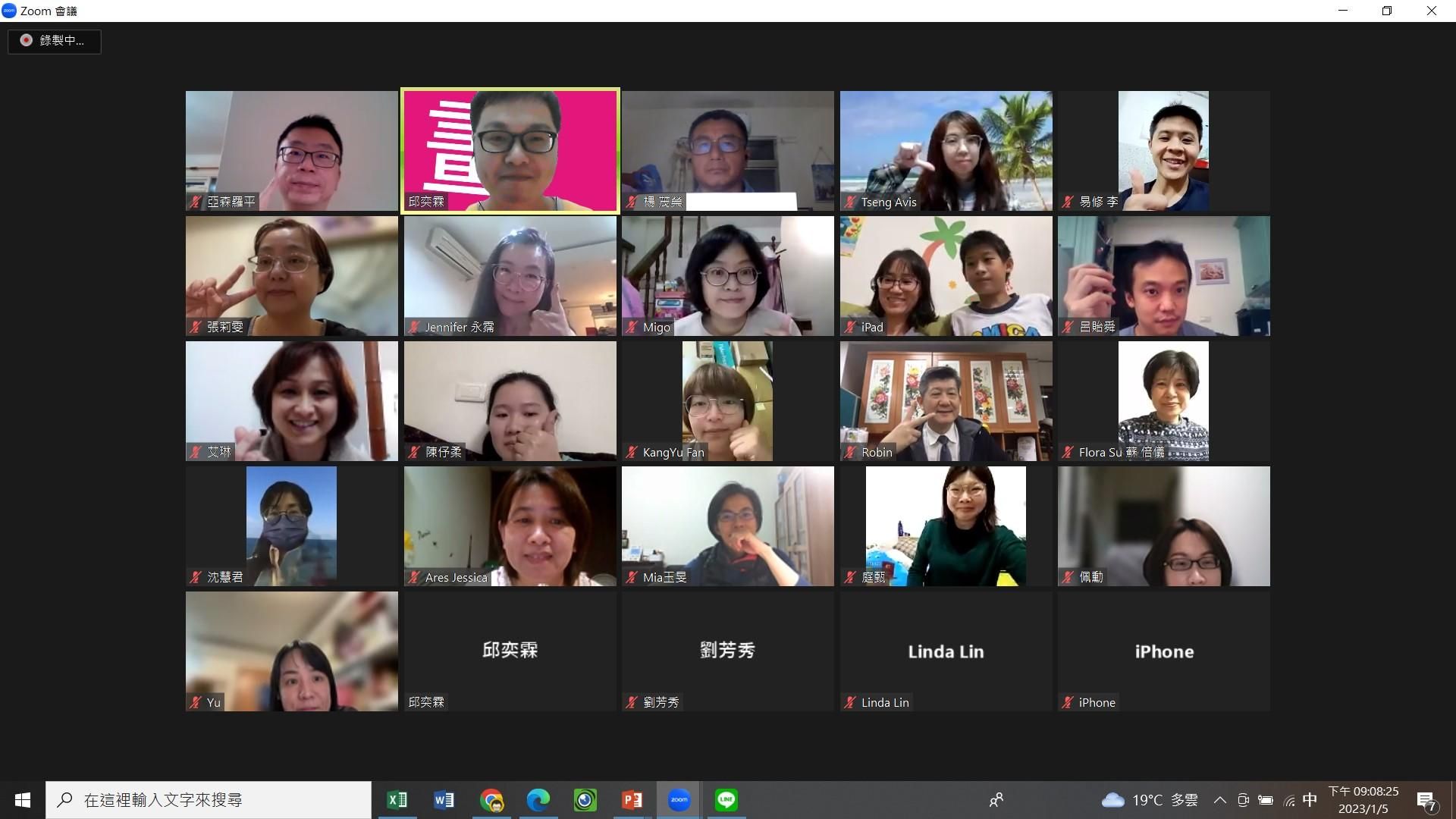Select Robin's video thumbnail
The width and height of the screenshot is (1456, 819).
[x=946, y=400]
